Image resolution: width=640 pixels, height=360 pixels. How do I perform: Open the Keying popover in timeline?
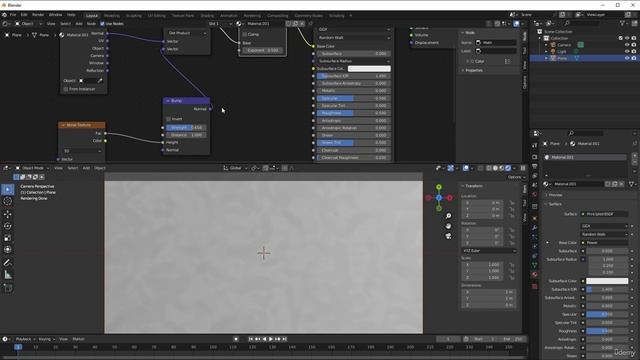coord(46,339)
